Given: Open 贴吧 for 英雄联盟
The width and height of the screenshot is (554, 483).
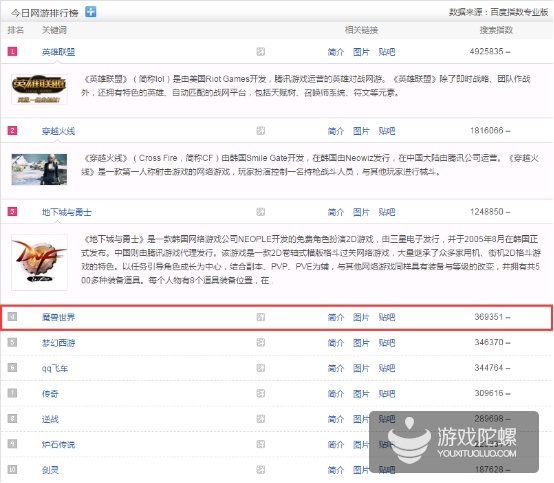Looking at the screenshot, I should click(387, 52).
